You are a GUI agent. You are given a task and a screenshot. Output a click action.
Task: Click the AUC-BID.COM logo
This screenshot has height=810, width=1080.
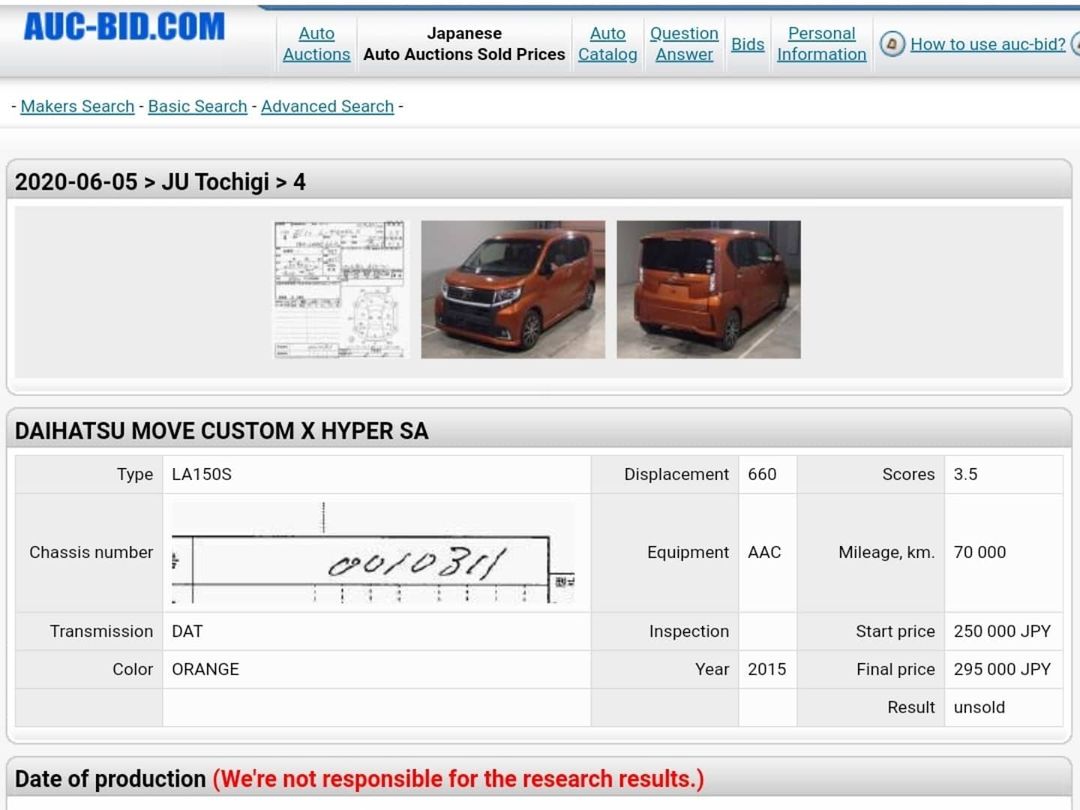pyautogui.click(x=124, y=28)
